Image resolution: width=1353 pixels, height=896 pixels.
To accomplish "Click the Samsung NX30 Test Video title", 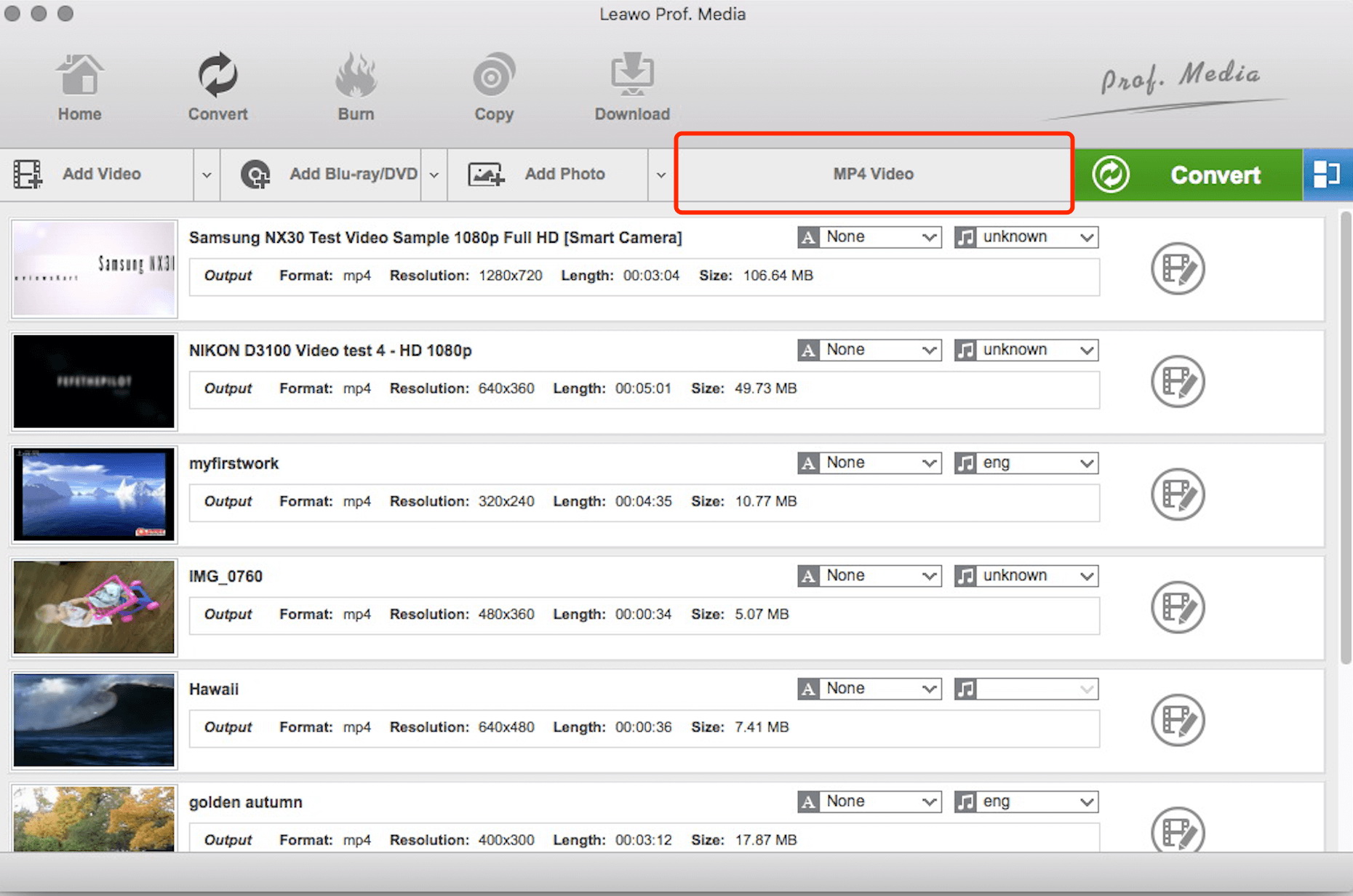I will pyautogui.click(x=436, y=238).
